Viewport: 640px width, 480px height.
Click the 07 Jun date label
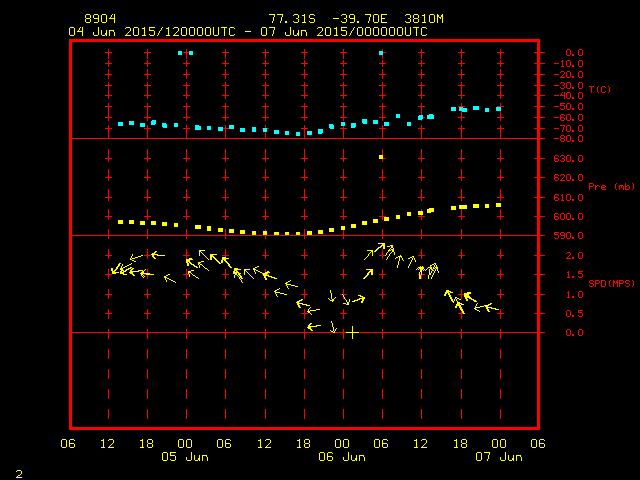click(499, 457)
